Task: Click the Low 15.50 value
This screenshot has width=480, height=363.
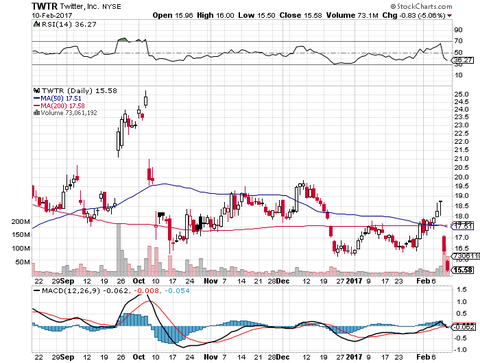Action: tap(257, 15)
